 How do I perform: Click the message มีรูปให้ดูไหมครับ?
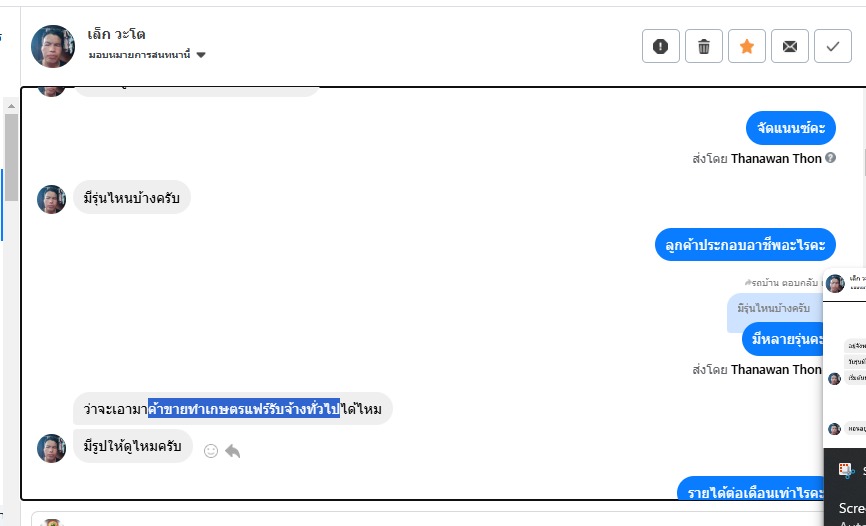point(133,446)
